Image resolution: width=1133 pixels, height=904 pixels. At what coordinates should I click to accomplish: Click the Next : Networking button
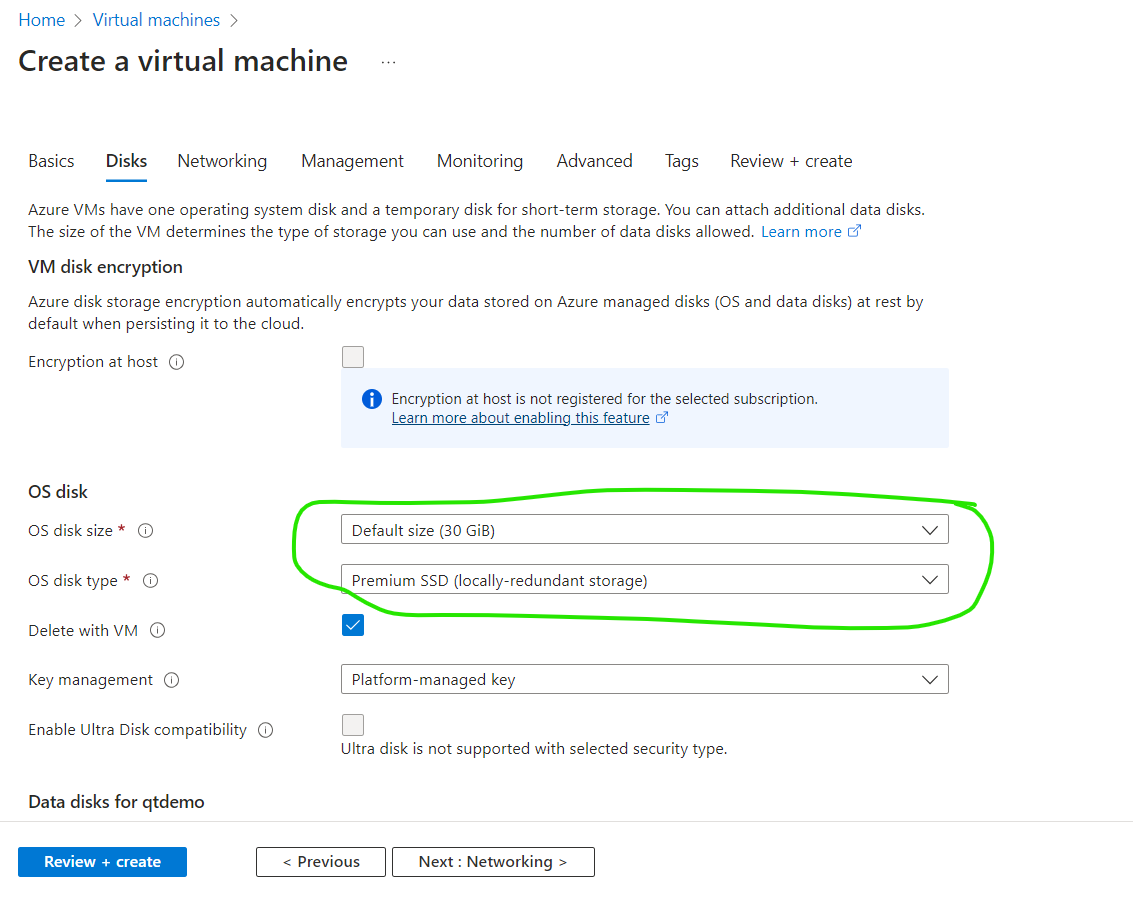[493, 862]
